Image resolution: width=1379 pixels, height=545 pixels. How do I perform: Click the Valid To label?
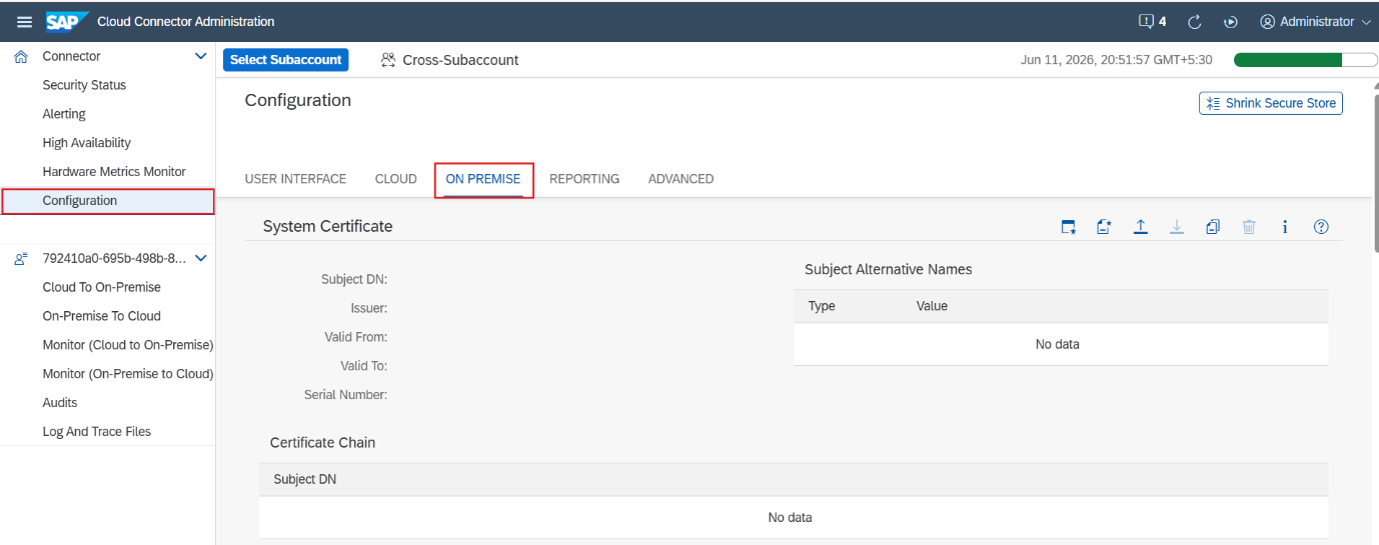coord(364,366)
